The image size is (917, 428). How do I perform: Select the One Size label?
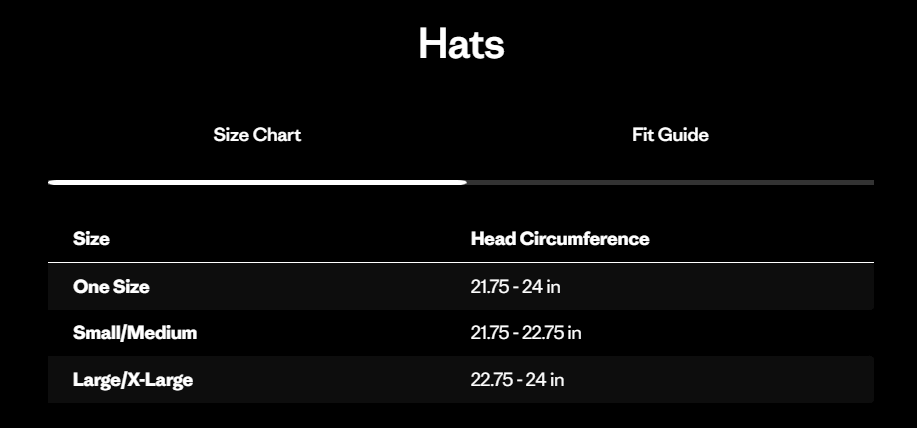[111, 287]
